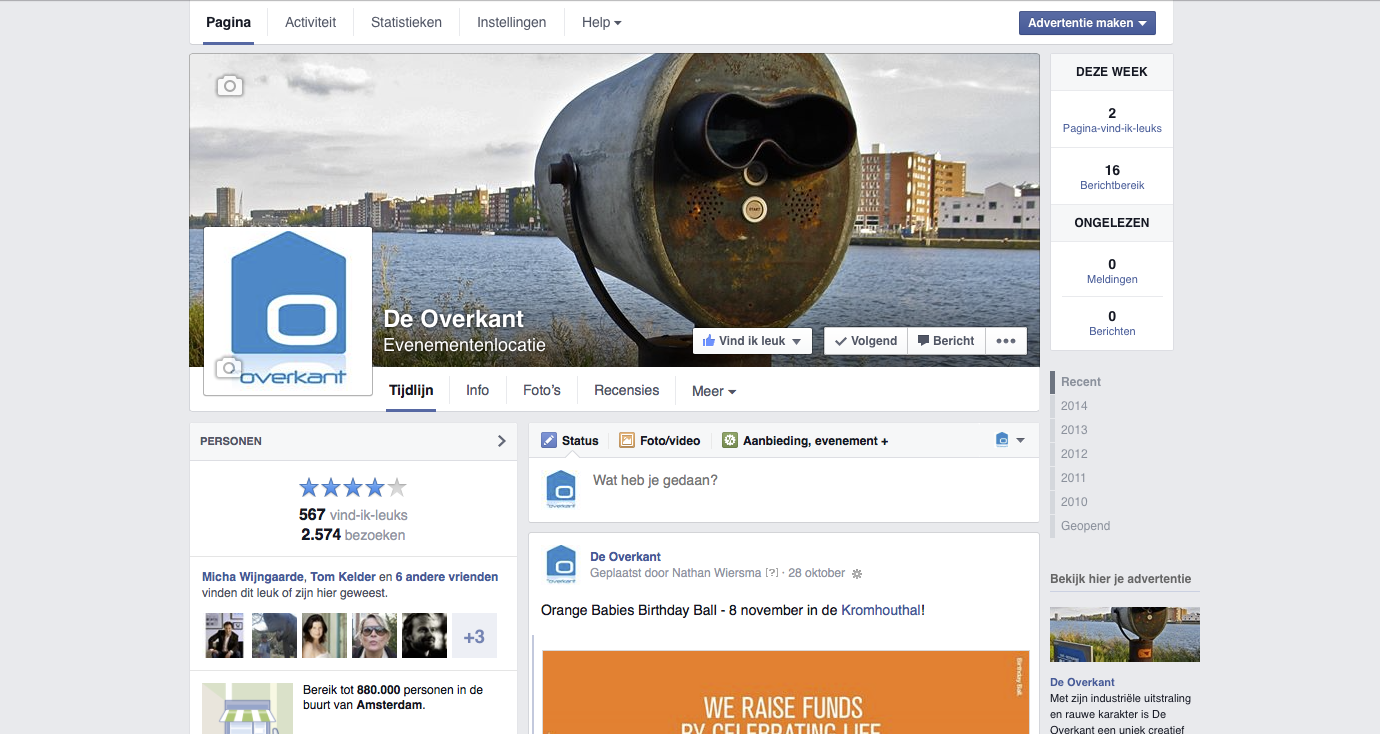Click the 567 vind-ik-leuks count
Viewport: 1380px width, 734px height.
tap(353, 515)
